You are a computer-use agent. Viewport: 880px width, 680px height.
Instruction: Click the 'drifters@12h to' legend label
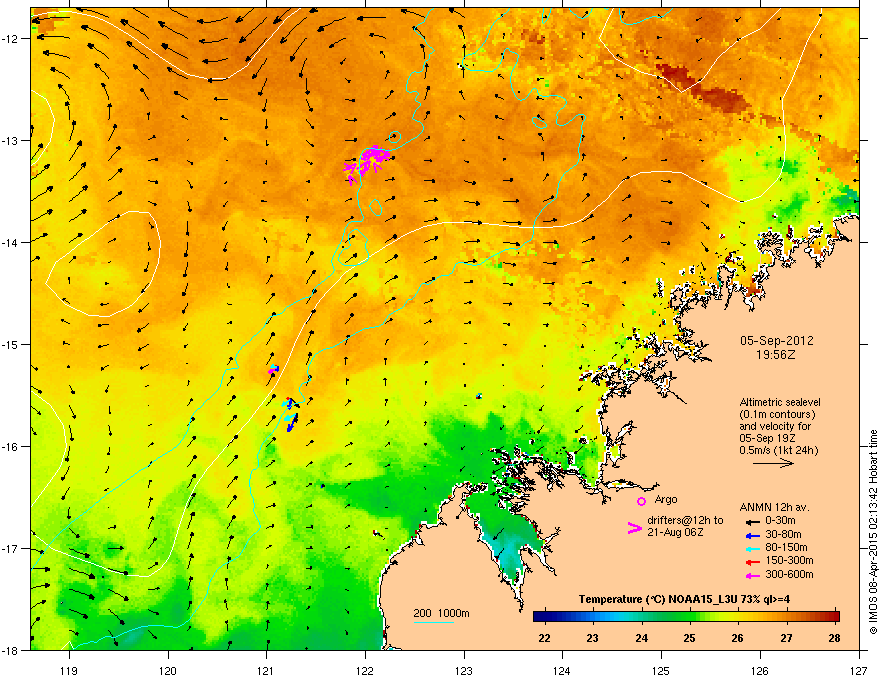point(685,520)
